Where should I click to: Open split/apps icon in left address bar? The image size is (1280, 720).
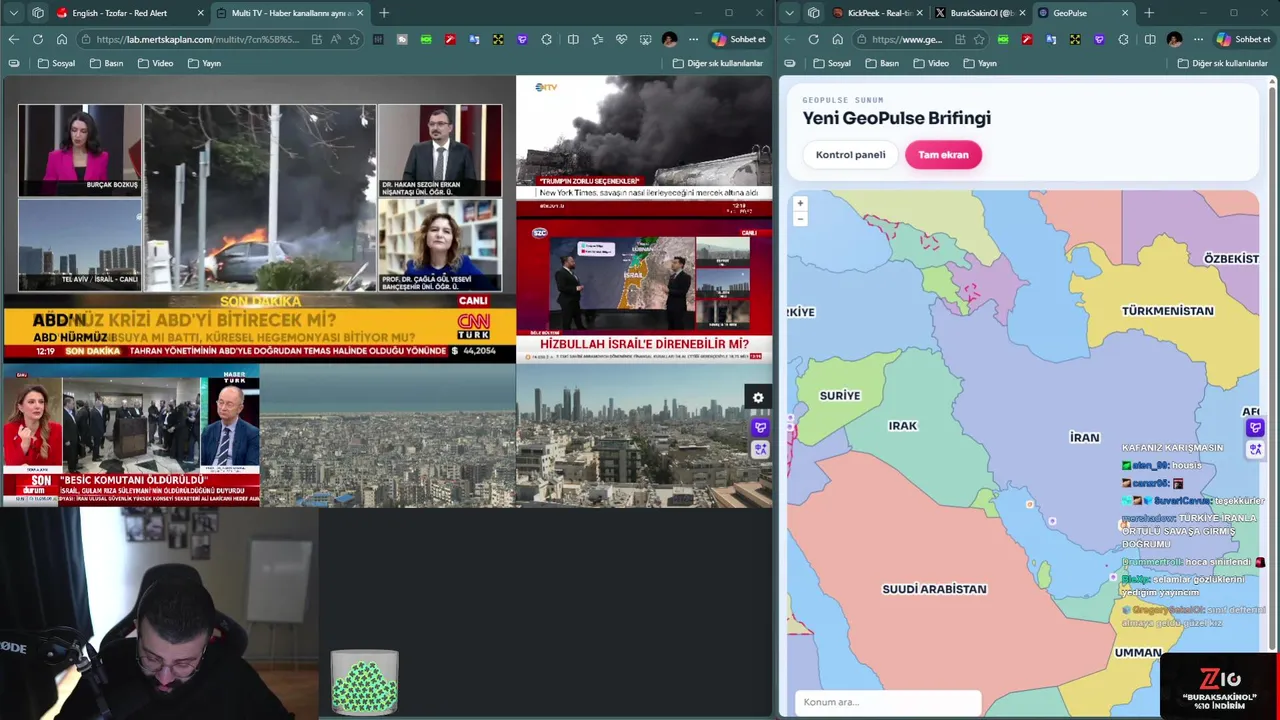point(316,39)
